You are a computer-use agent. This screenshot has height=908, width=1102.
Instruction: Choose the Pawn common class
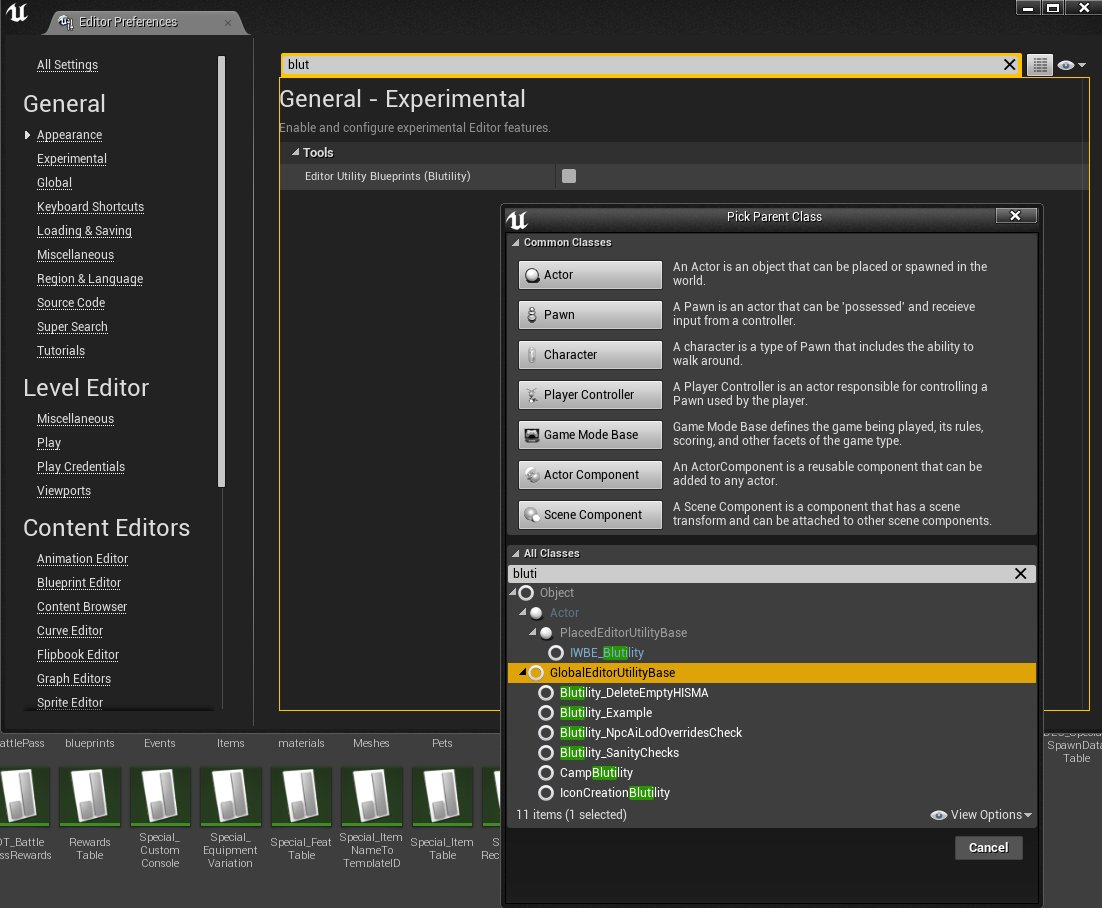pos(590,315)
